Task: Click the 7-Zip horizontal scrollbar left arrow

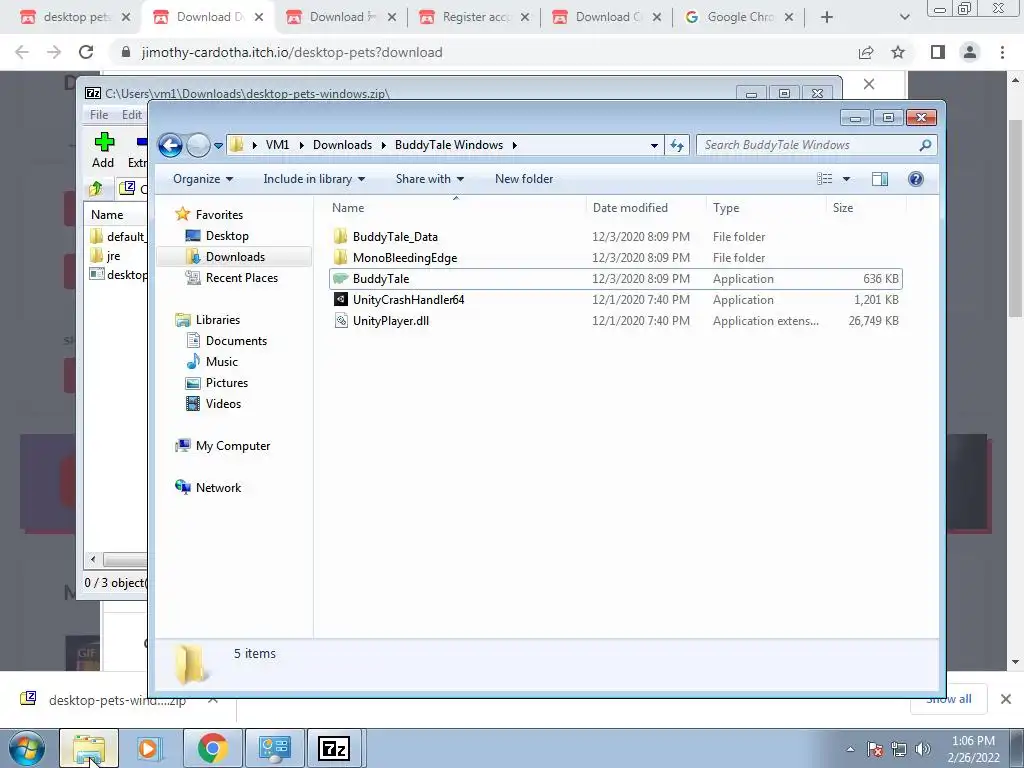Action: click(93, 560)
